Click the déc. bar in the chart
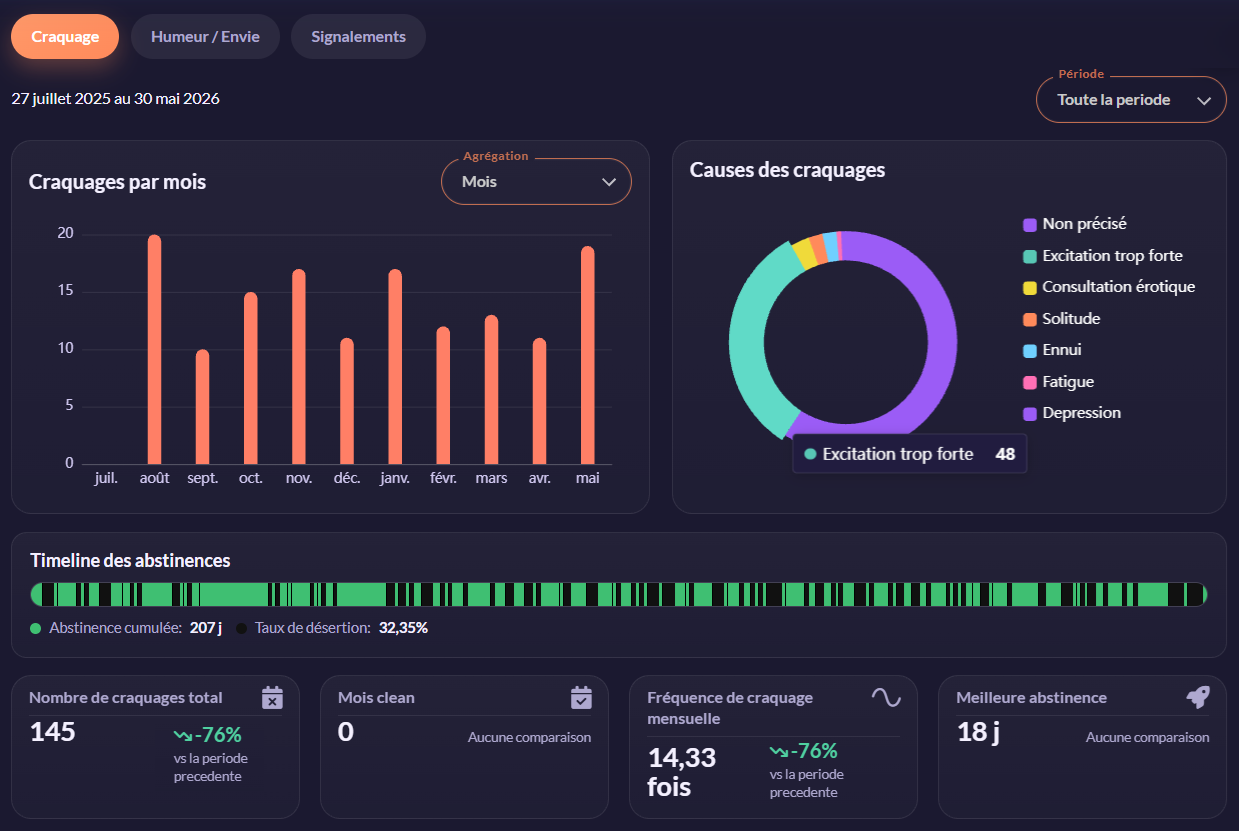This screenshot has height=831, width=1239. click(347, 401)
